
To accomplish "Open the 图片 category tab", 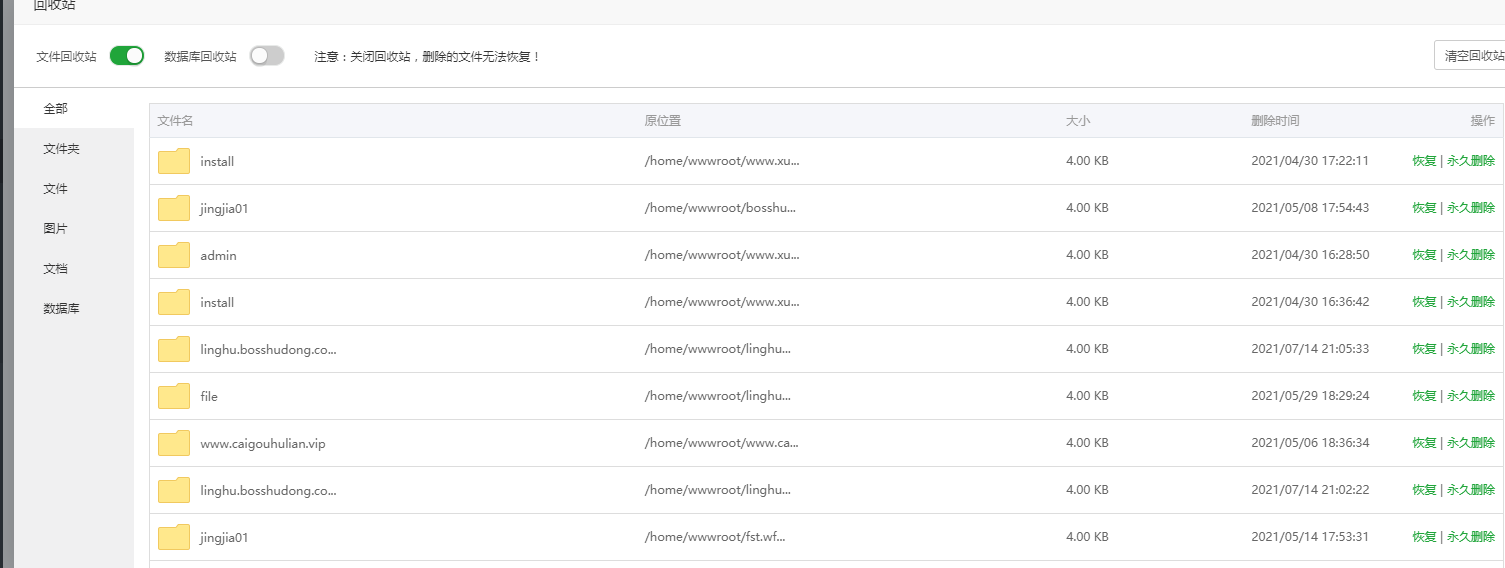I will click(x=56, y=229).
